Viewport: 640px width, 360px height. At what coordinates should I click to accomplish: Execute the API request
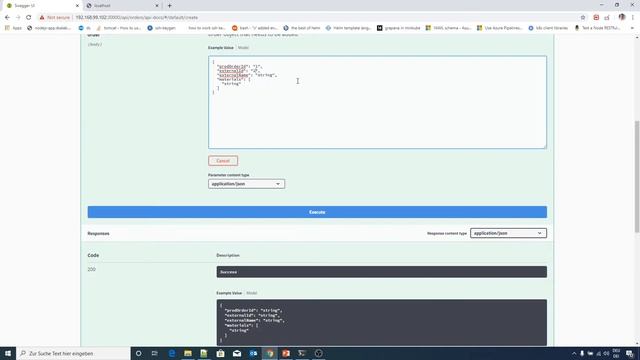(317, 212)
